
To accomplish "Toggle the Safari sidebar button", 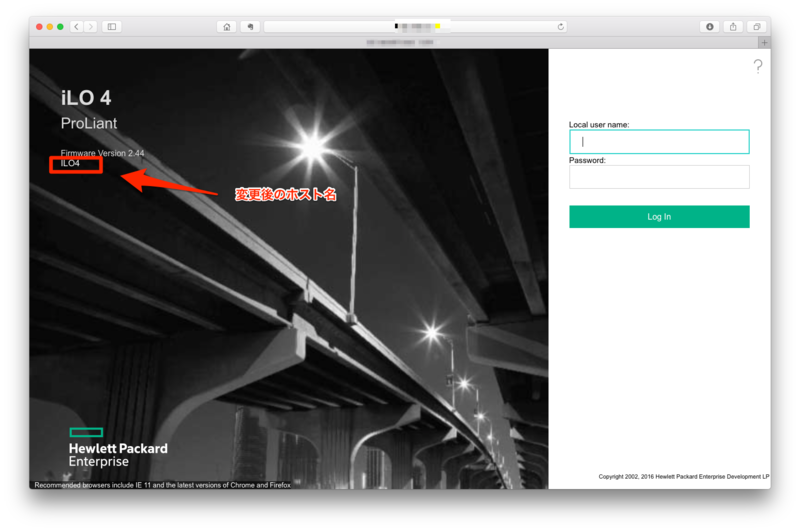I will [x=112, y=27].
